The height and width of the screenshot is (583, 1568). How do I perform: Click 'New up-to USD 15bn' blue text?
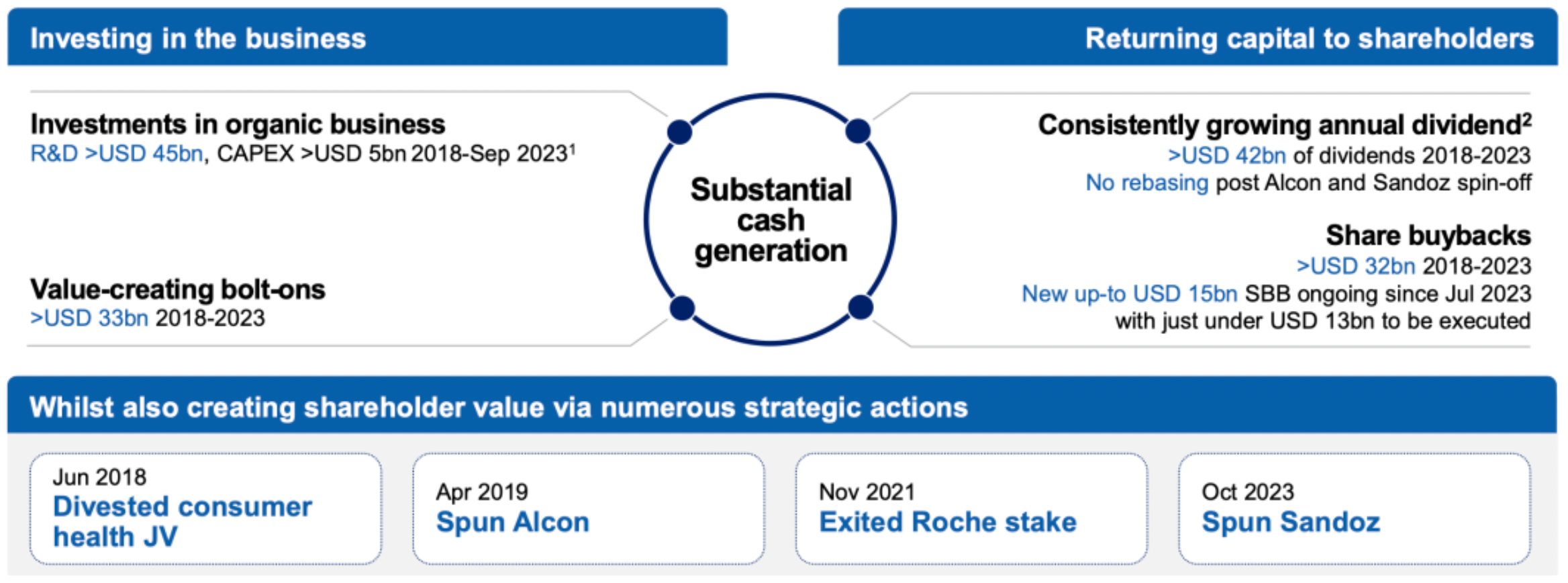[1129, 294]
